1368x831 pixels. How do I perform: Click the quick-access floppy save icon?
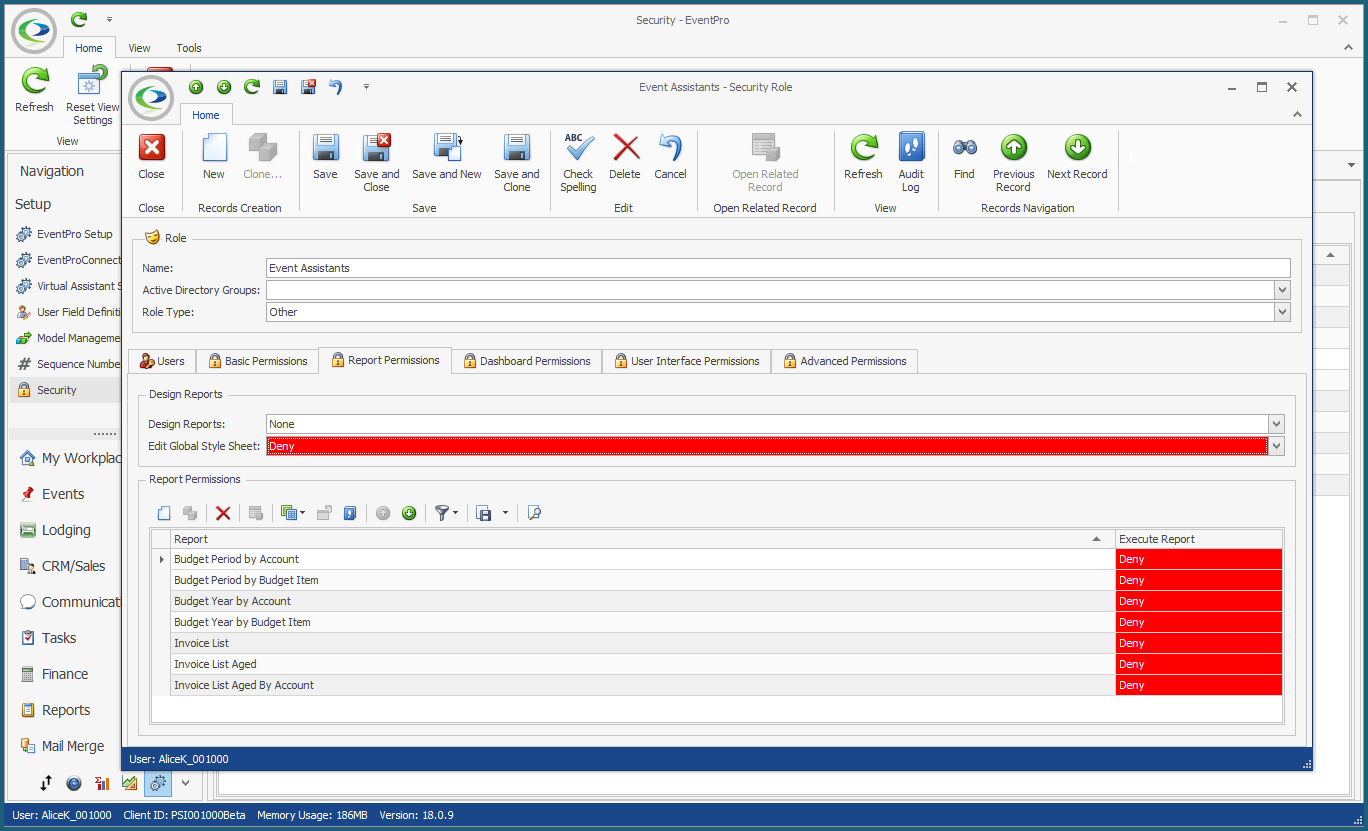[x=281, y=87]
